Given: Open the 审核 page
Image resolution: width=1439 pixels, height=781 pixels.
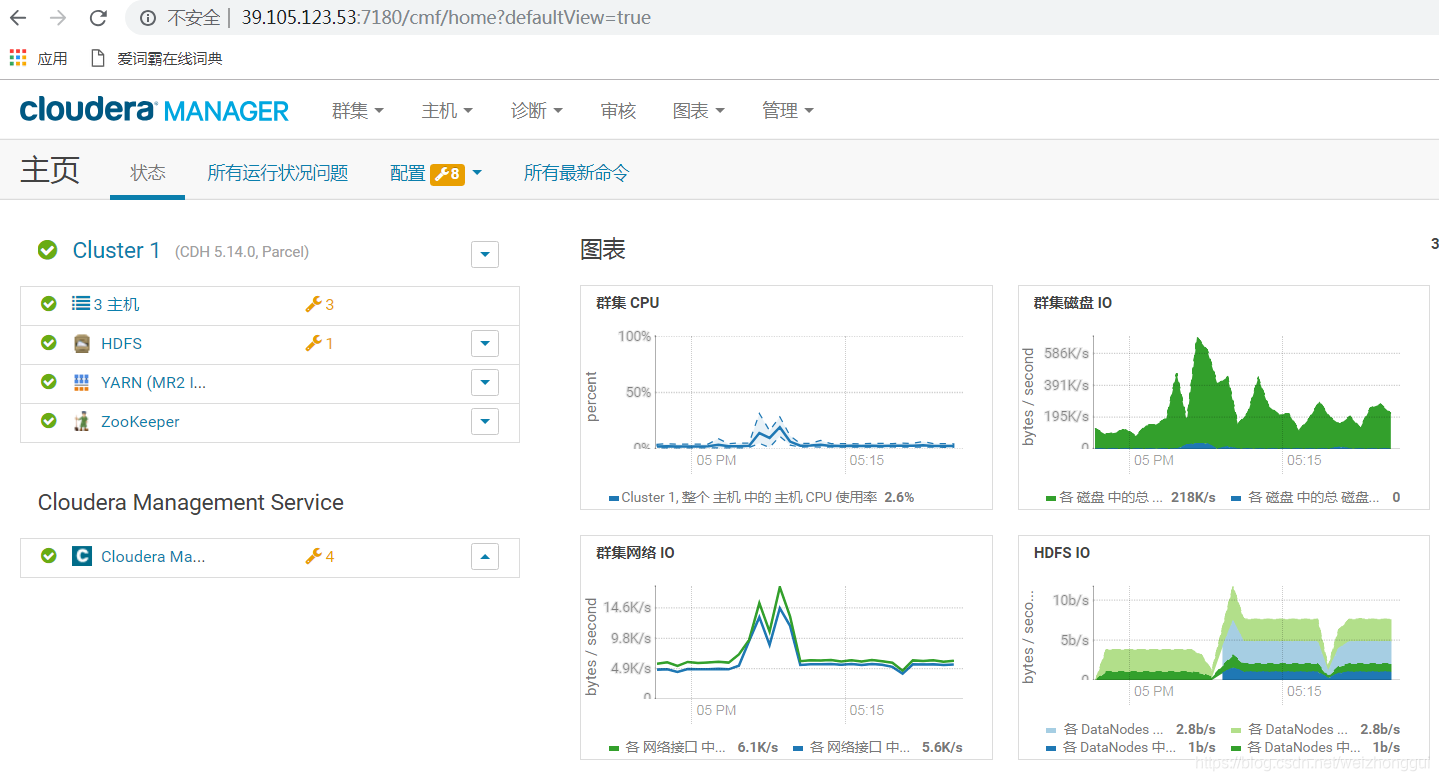Looking at the screenshot, I should pyautogui.click(x=618, y=111).
